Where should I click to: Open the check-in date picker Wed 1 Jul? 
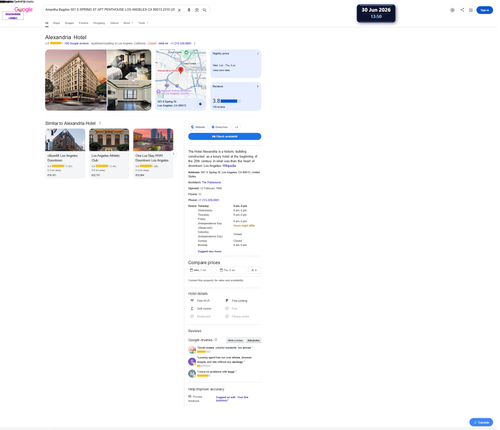(202, 270)
